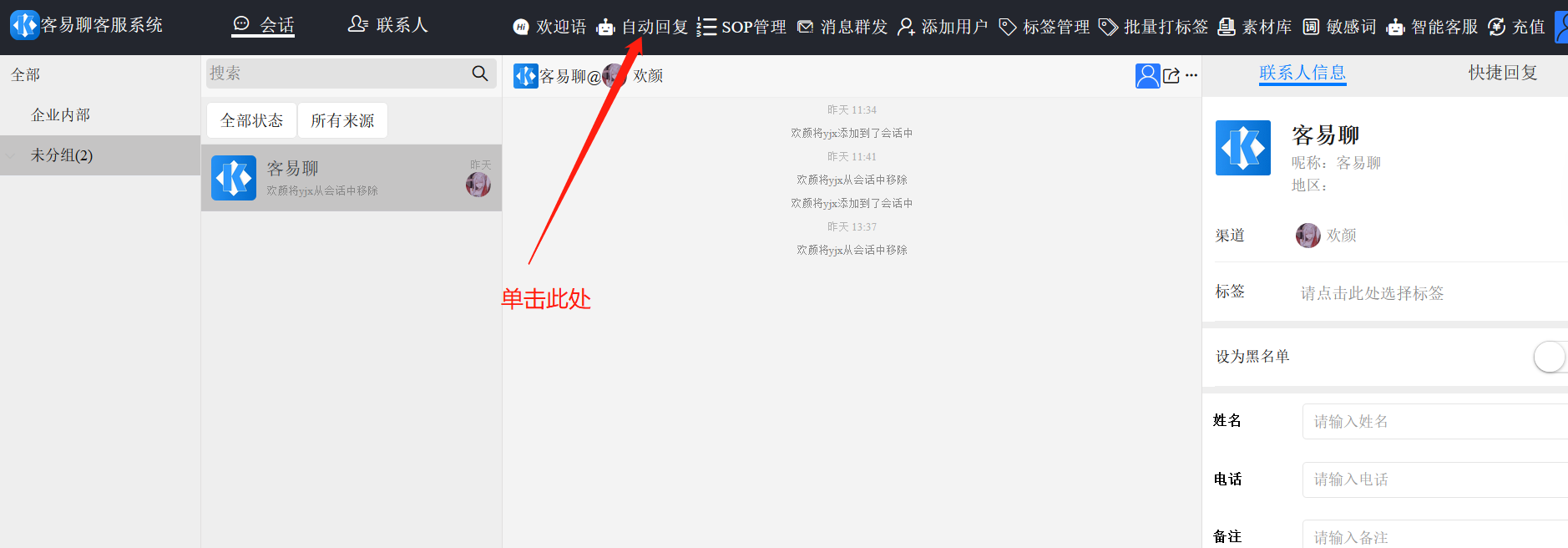The width and height of the screenshot is (1568, 548).
Task: Click the 昨天 11:34 timestamp in chat
Action: 852,110
